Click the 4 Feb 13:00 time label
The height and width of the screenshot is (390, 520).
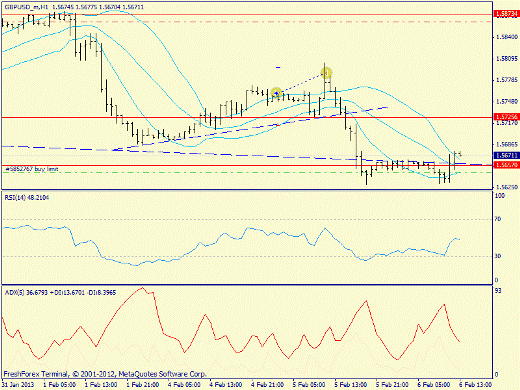pos(226,384)
